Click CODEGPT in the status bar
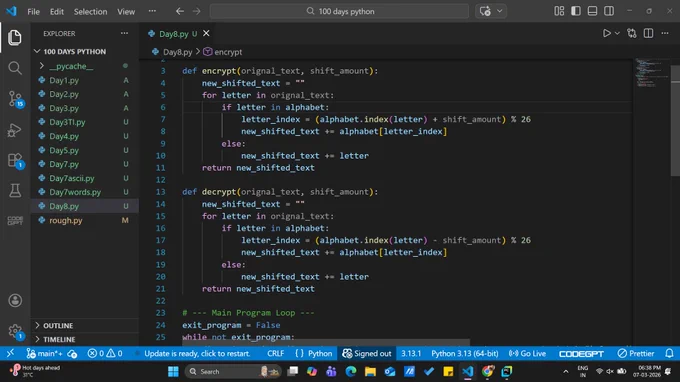The width and height of the screenshot is (680, 382). (581, 354)
